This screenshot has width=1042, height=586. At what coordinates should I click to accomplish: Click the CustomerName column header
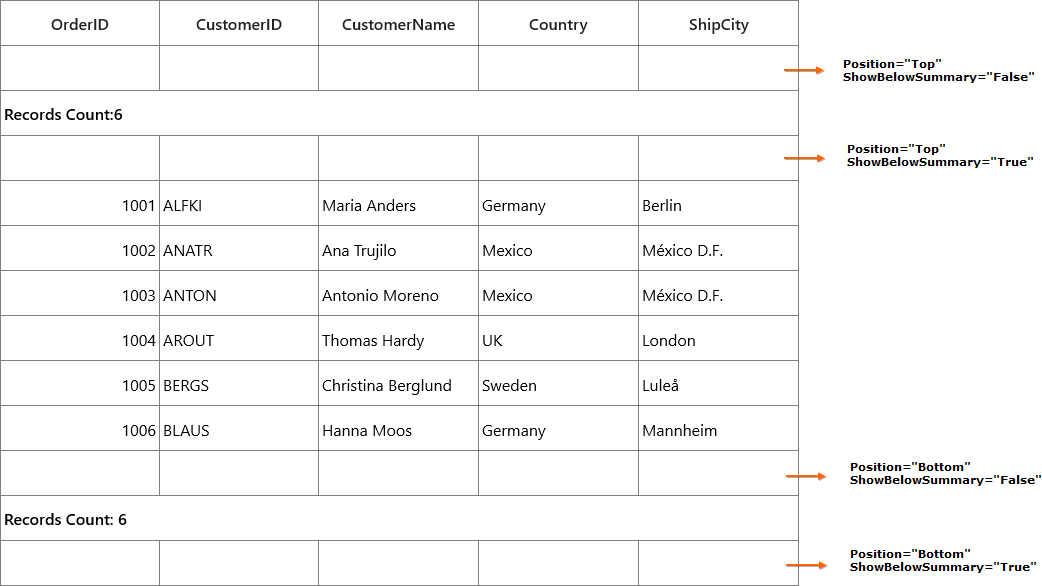(x=398, y=24)
